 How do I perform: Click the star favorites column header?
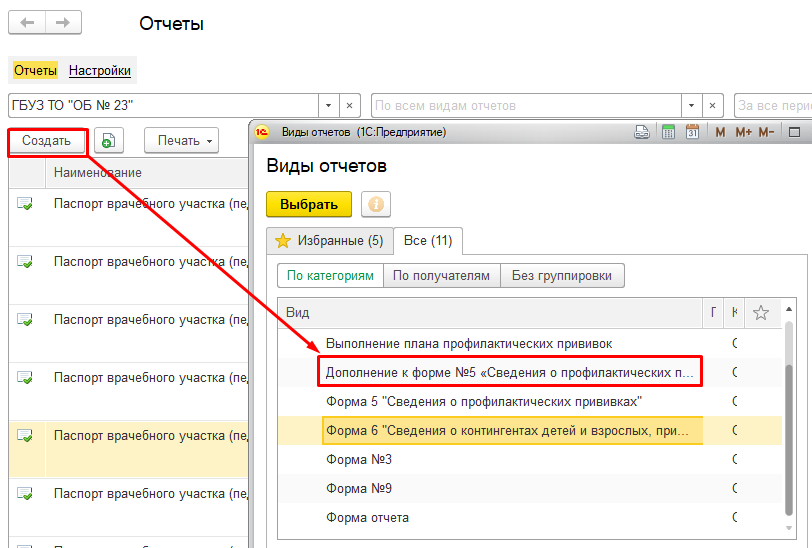tap(761, 313)
